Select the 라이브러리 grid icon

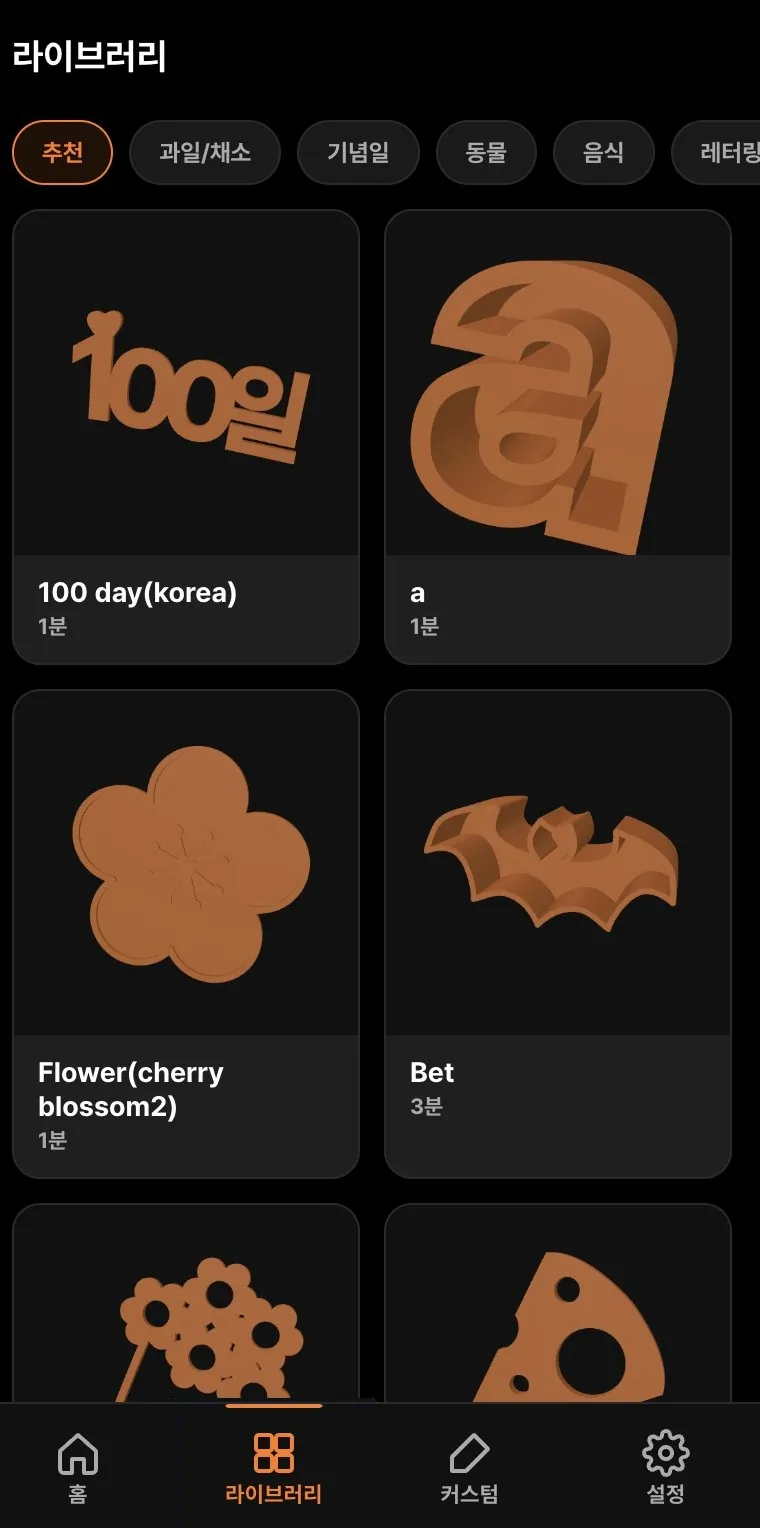pyautogui.click(x=274, y=1453)
